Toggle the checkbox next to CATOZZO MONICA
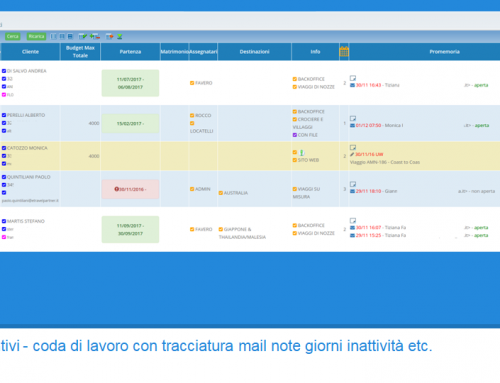 coord(4,148)
